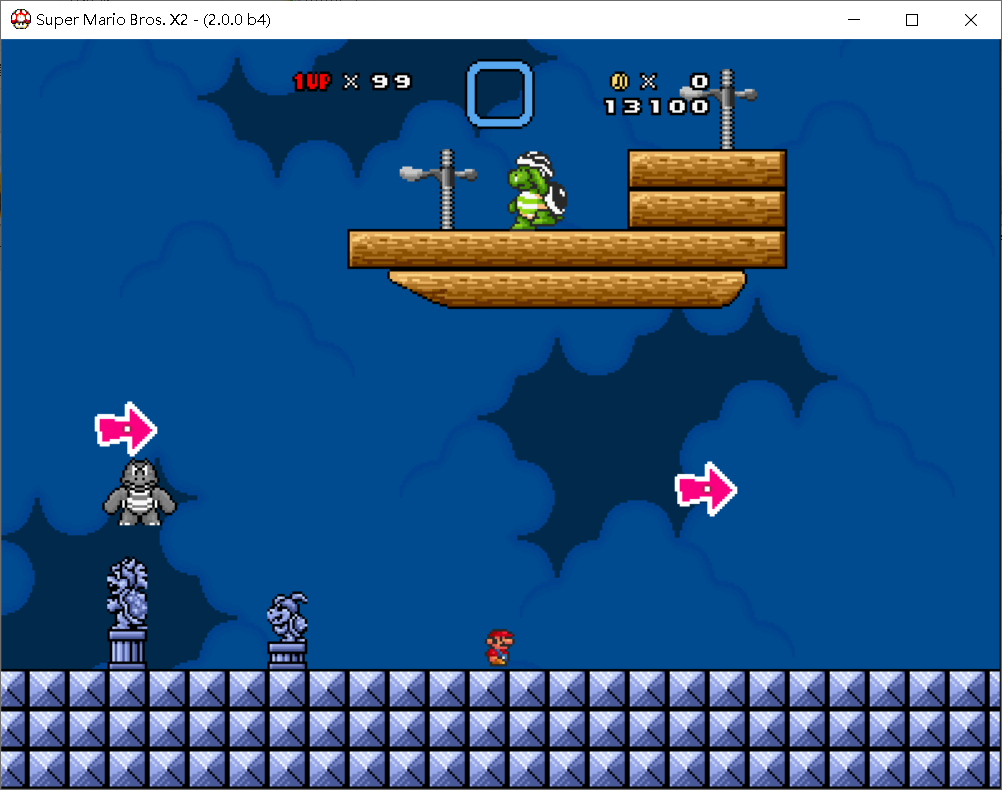Click the airship's curved wooden hull

coord(567,289)
